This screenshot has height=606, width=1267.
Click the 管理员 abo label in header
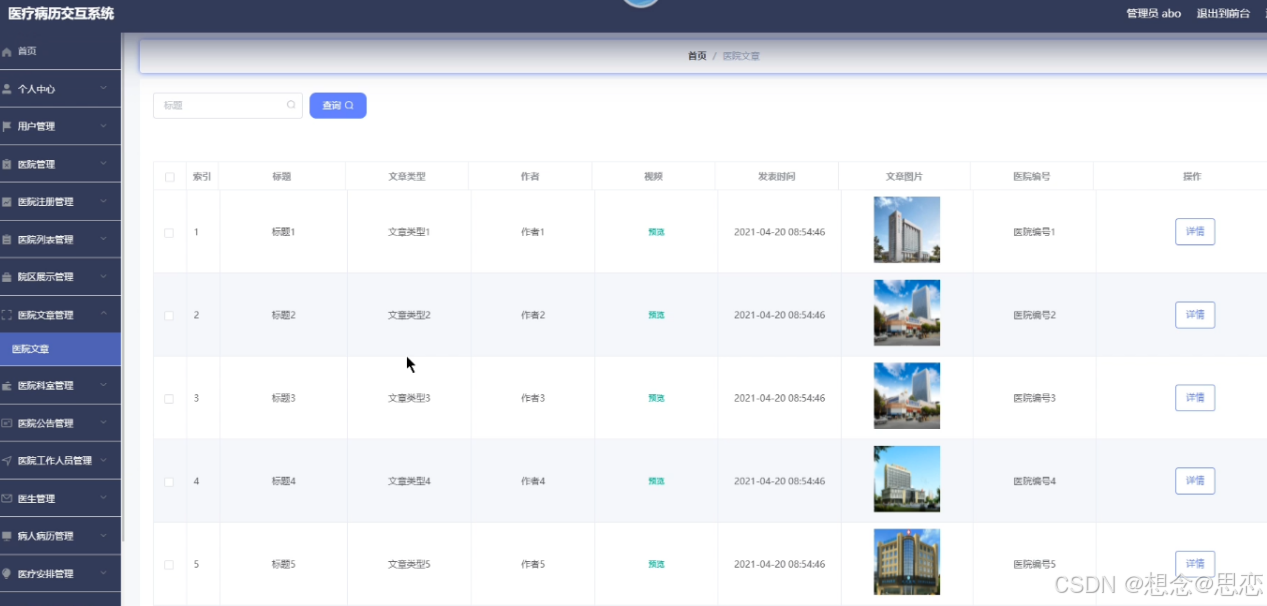[1153, 14]
